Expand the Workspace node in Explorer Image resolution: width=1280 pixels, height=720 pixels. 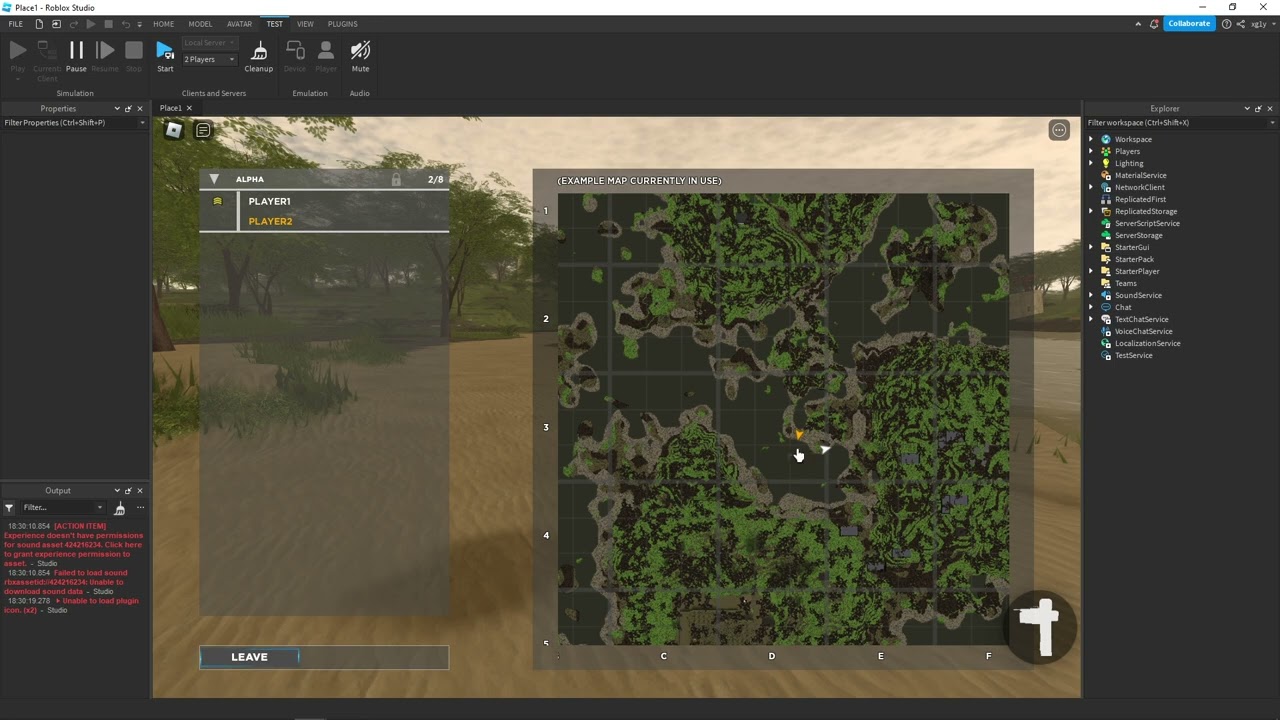pos(1091,139)
